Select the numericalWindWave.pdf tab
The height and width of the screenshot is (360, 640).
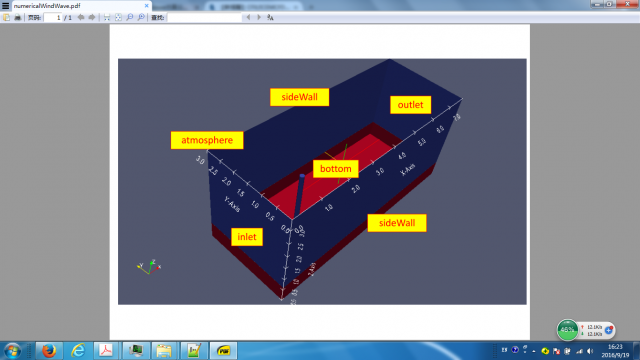point(82,6)
